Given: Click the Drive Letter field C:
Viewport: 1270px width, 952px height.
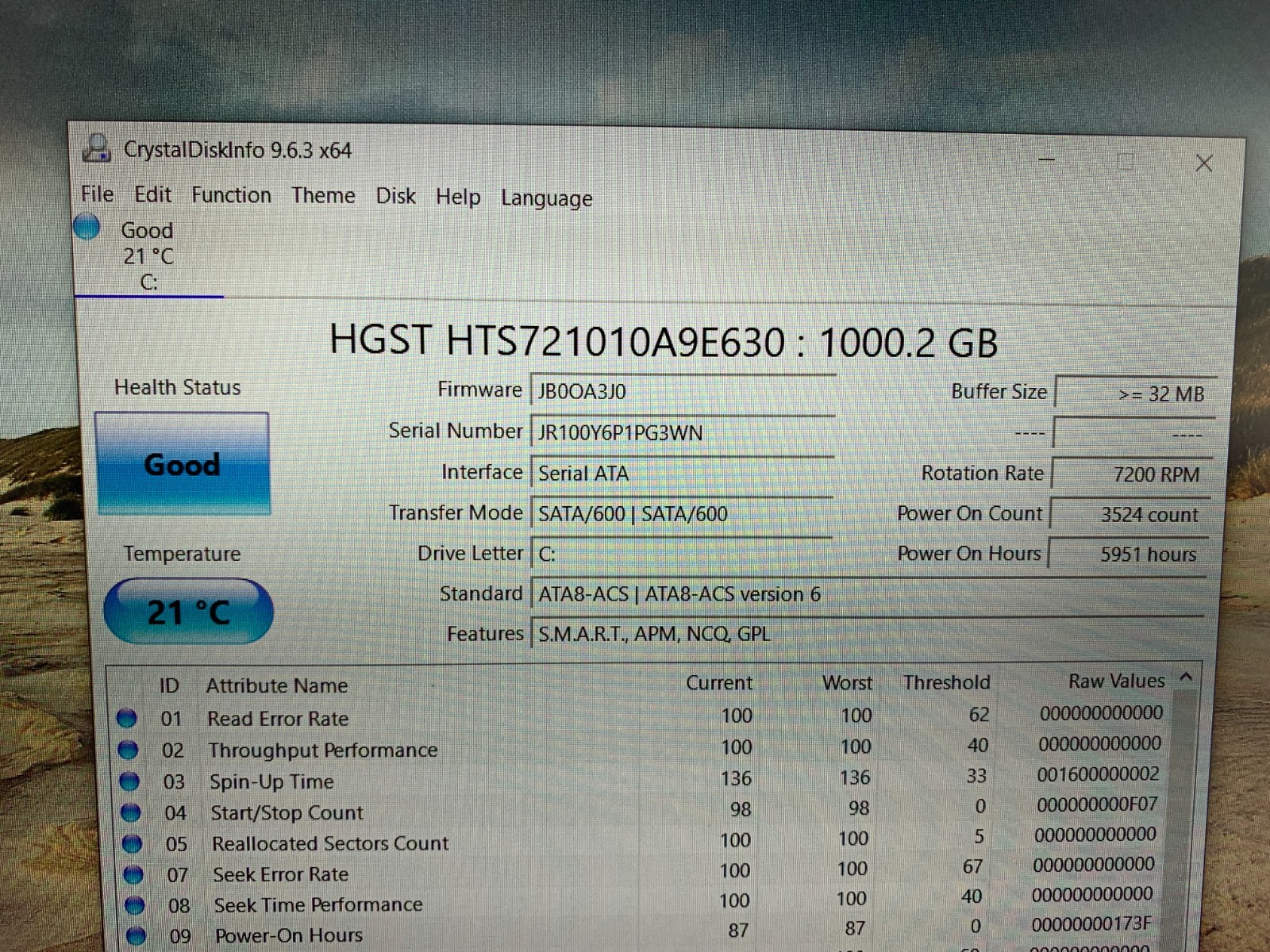Looking at the screenshot, I should (680, 553).
